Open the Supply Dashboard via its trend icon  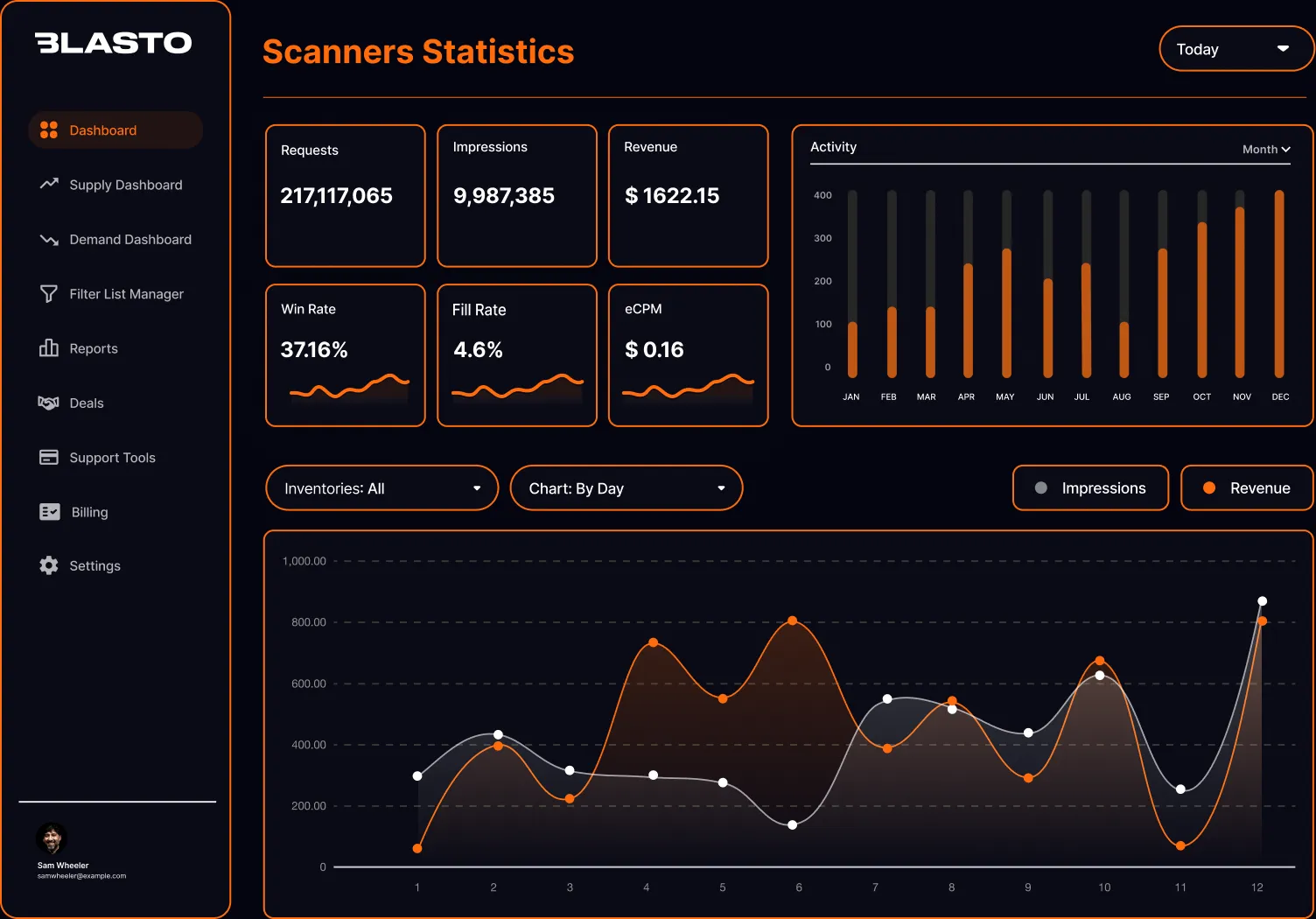click(x=49, y=185)
